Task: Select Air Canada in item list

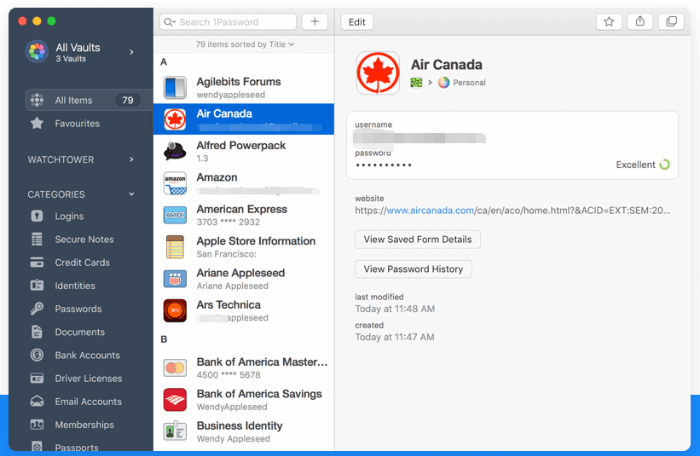Action: [244, 119]
